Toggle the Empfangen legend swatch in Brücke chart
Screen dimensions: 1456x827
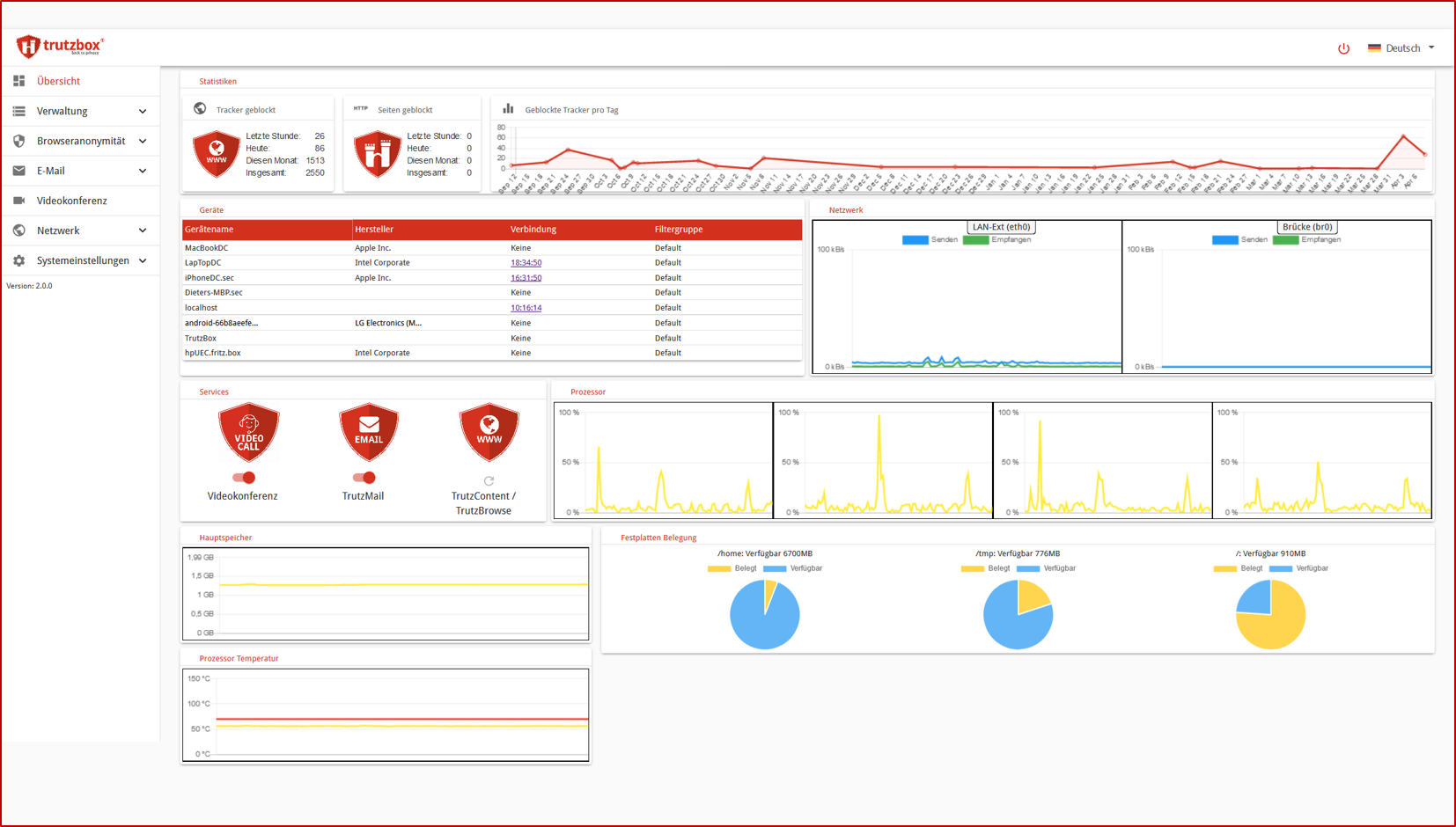(x=1285, y=240)
